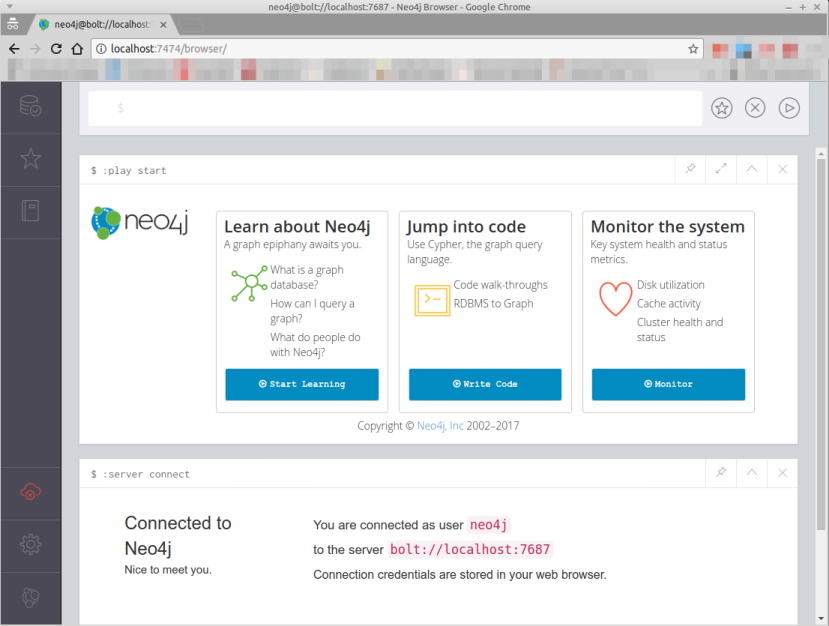
Task: Click the red cloud sync sidebar icon
Action: [x=31, y=491]
